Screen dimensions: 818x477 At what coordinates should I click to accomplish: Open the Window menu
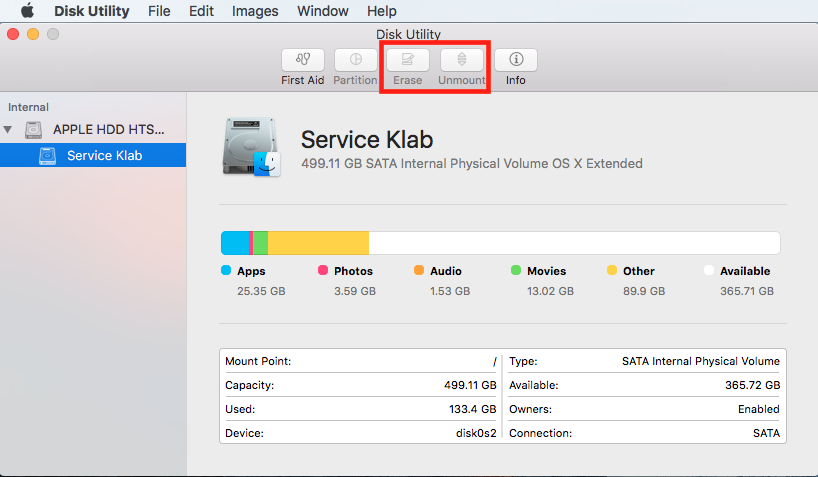pos(323,11)
